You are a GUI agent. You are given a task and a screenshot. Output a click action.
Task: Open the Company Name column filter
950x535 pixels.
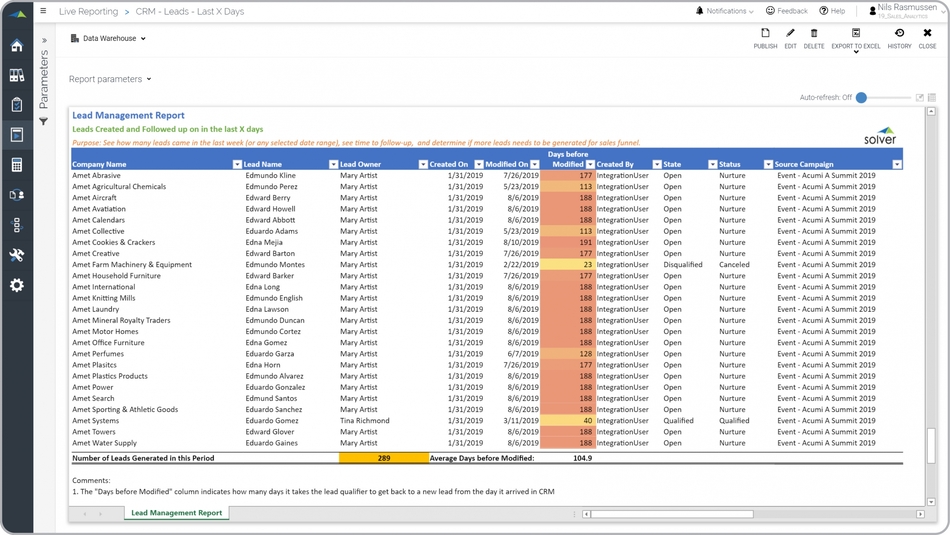tap(237, 164)
